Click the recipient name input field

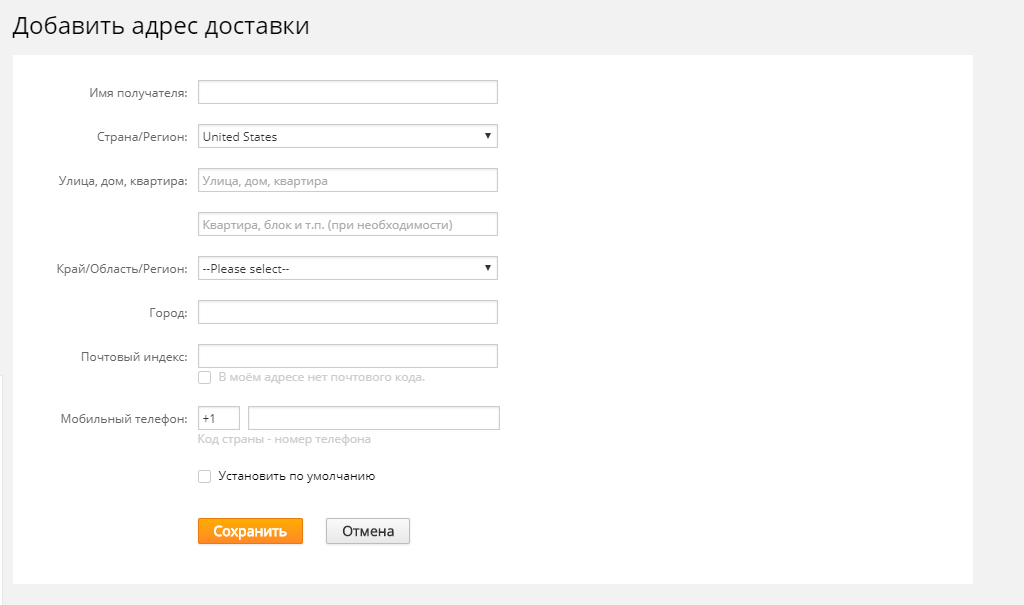[347, 92]
